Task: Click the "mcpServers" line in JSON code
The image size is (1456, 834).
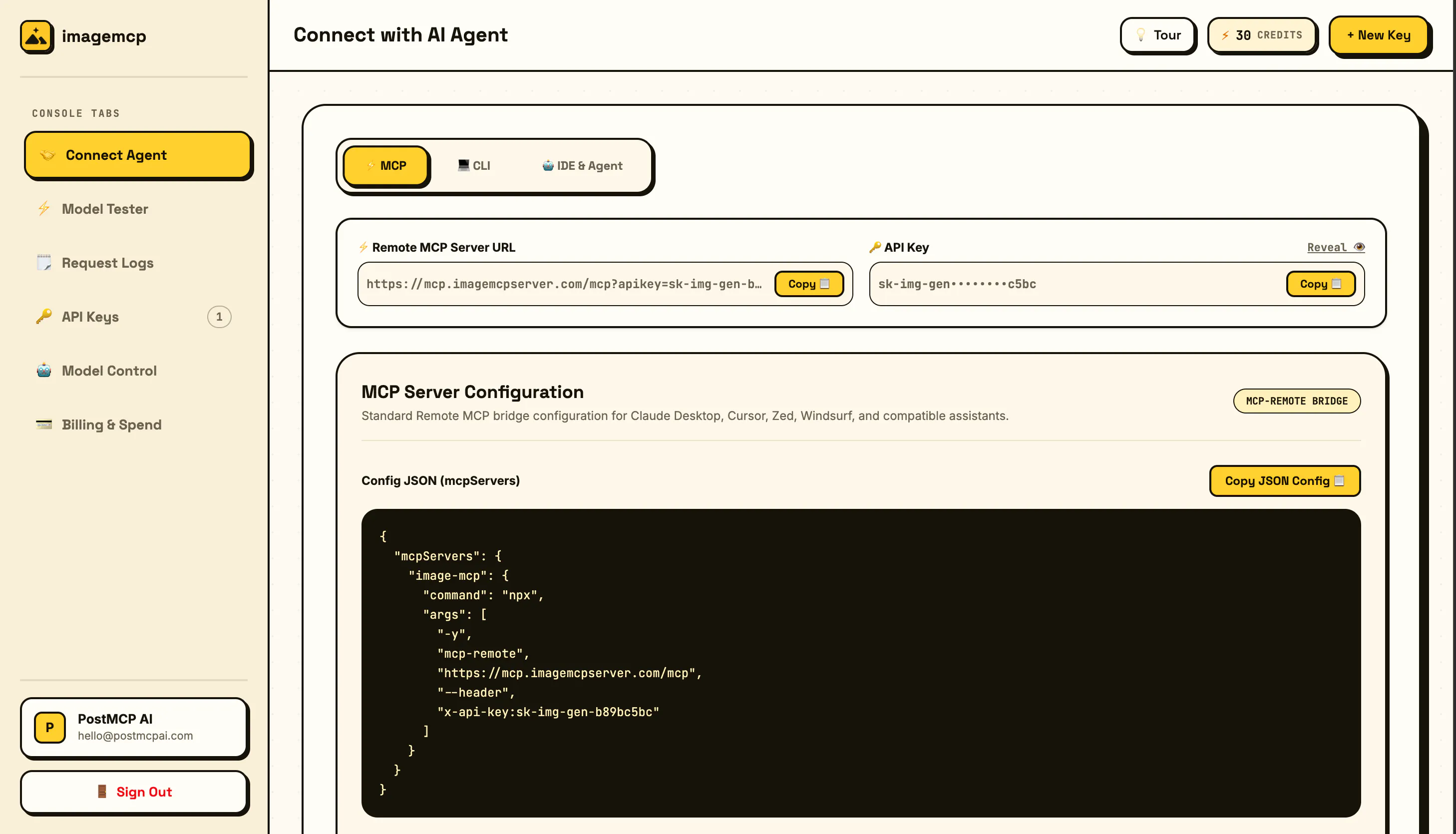Action: tap(448, 556)
